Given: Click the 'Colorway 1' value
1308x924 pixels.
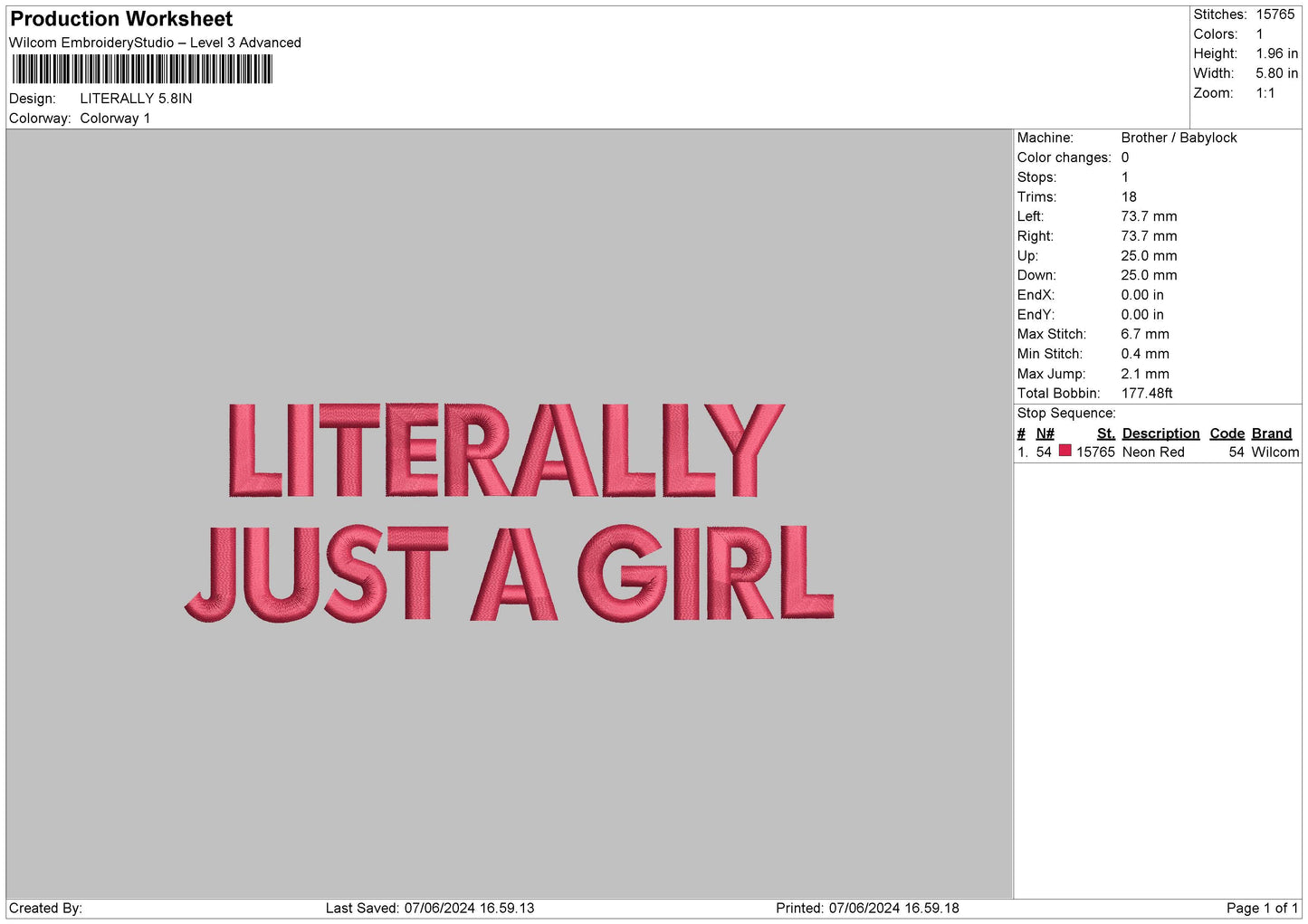Looking at the screenshot, I should [x=115, y=119].
